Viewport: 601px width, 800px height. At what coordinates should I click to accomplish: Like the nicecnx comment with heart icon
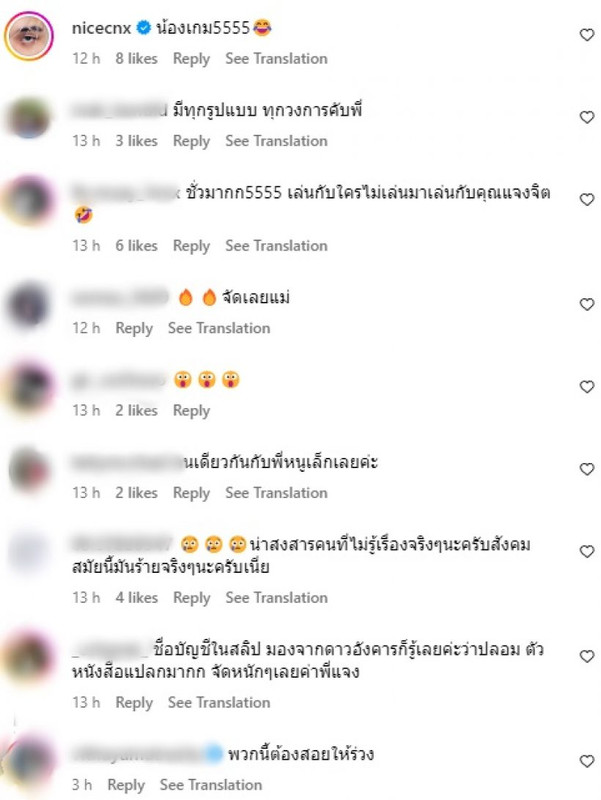(x=587, y=35)
